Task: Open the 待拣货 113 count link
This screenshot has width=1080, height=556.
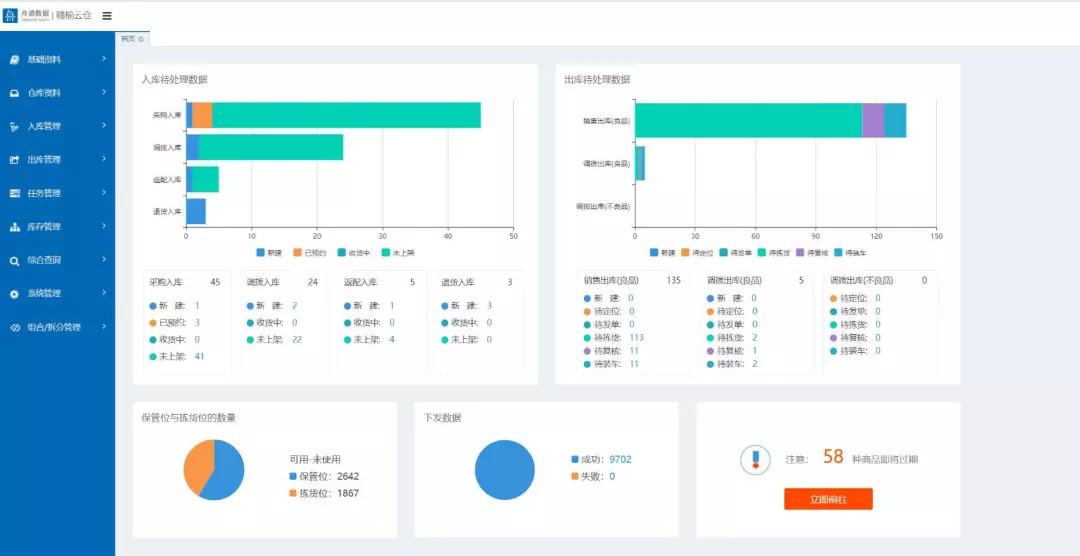Action: pos(636,338)
